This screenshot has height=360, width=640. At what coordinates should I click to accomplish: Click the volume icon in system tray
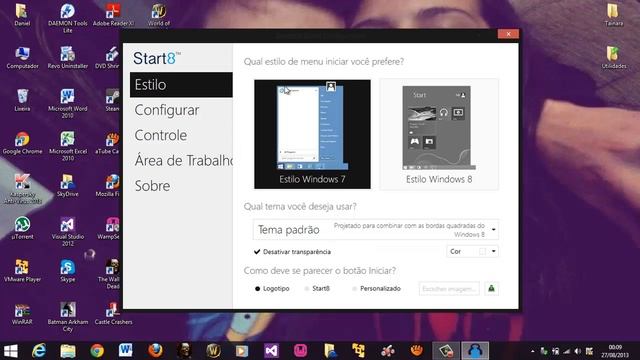coord(577,351)
